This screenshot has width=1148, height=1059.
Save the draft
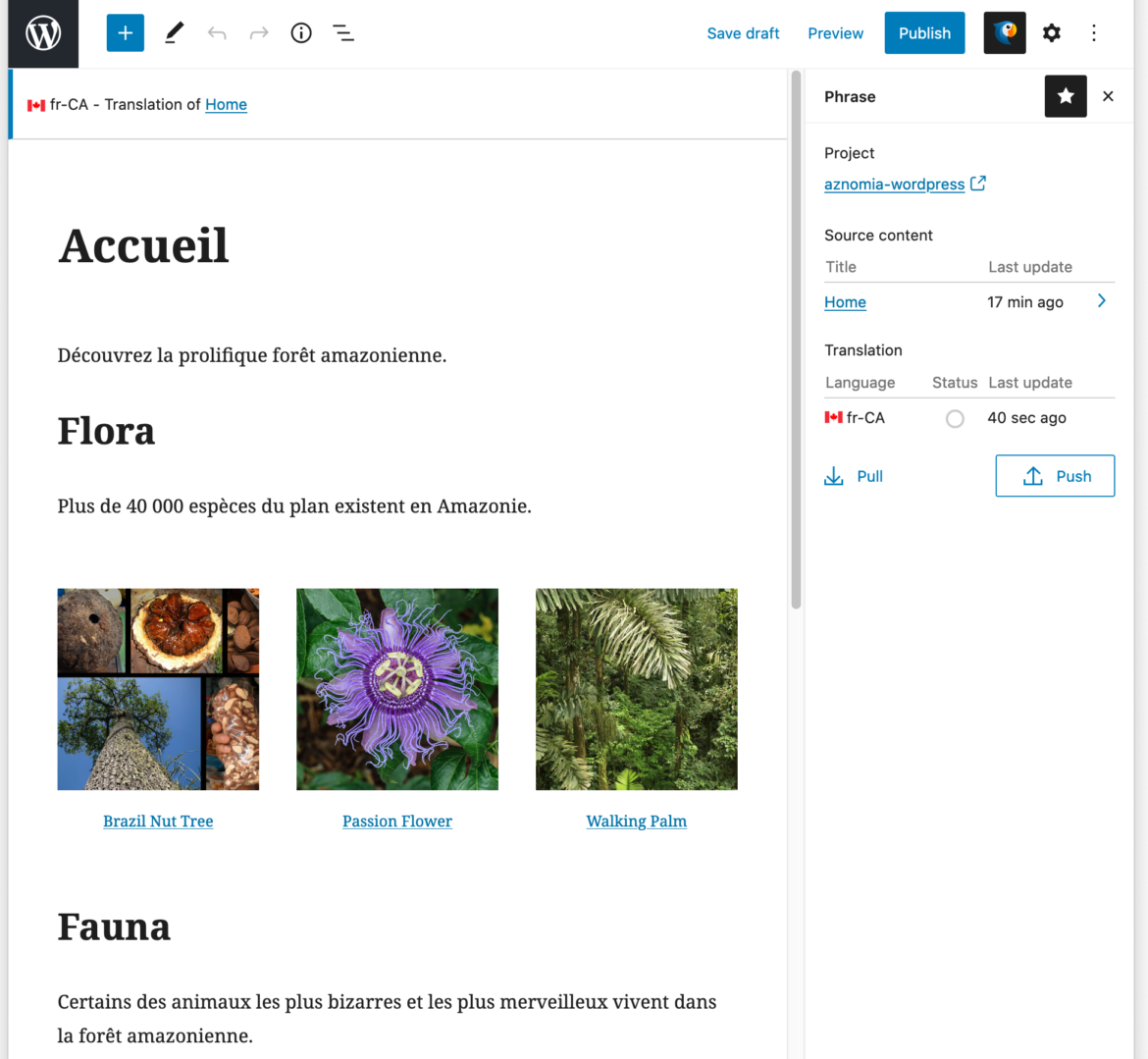pyautogui.click(x=743, y=32)
